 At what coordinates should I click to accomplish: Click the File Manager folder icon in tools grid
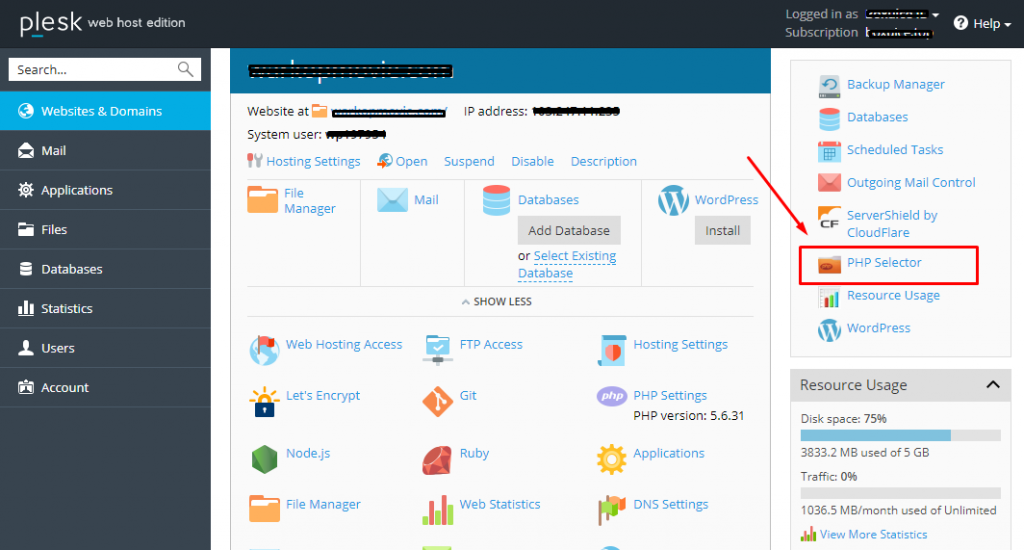pos(264,508)
